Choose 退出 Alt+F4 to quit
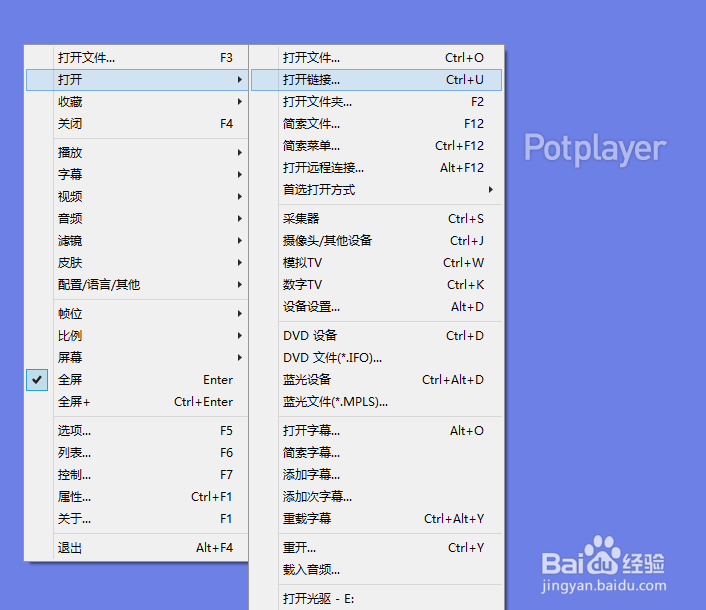This screenshot has width=706, height=610. (x=137, y=548)
